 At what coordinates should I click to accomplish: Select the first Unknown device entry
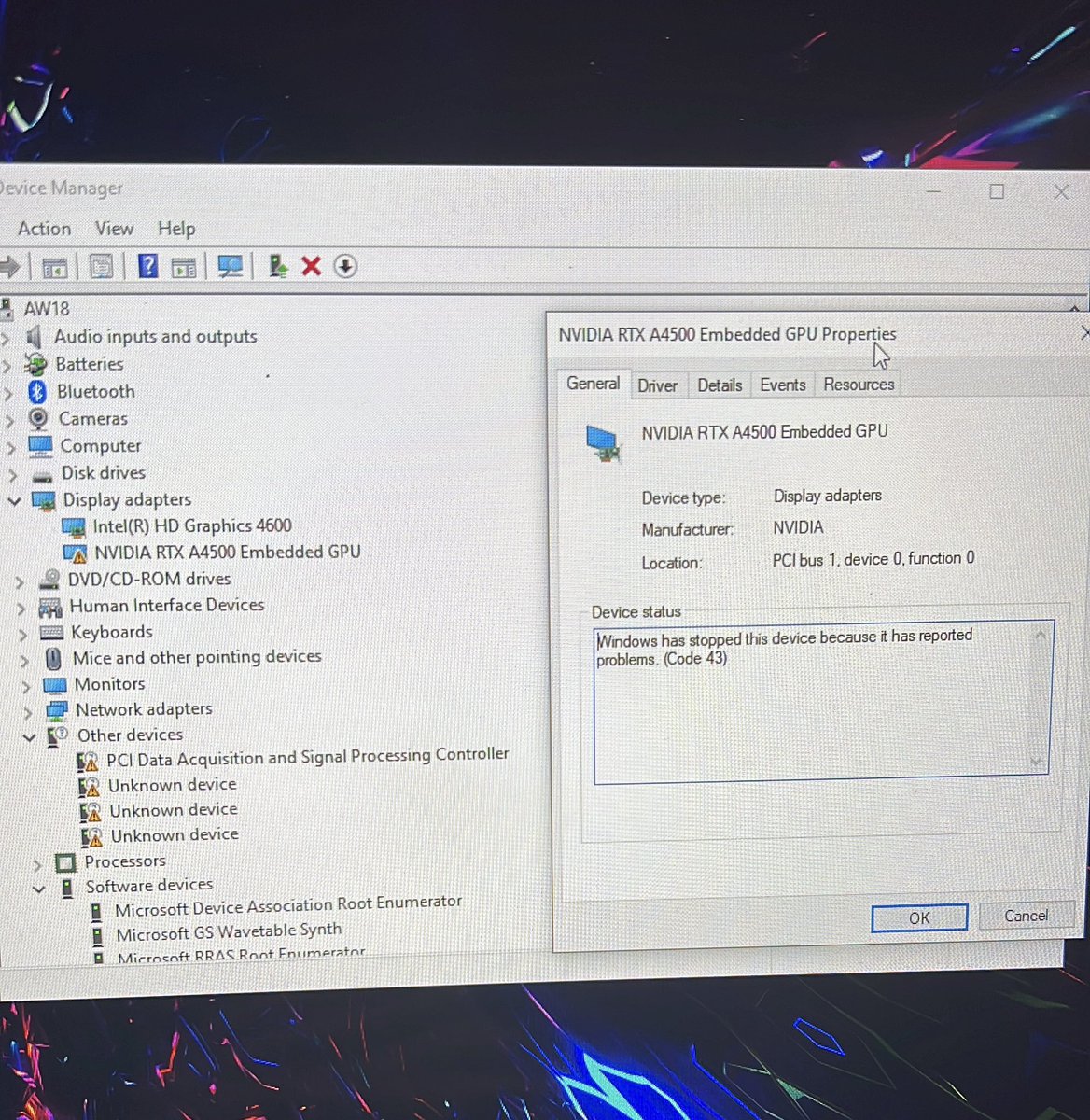click(173, 785)
